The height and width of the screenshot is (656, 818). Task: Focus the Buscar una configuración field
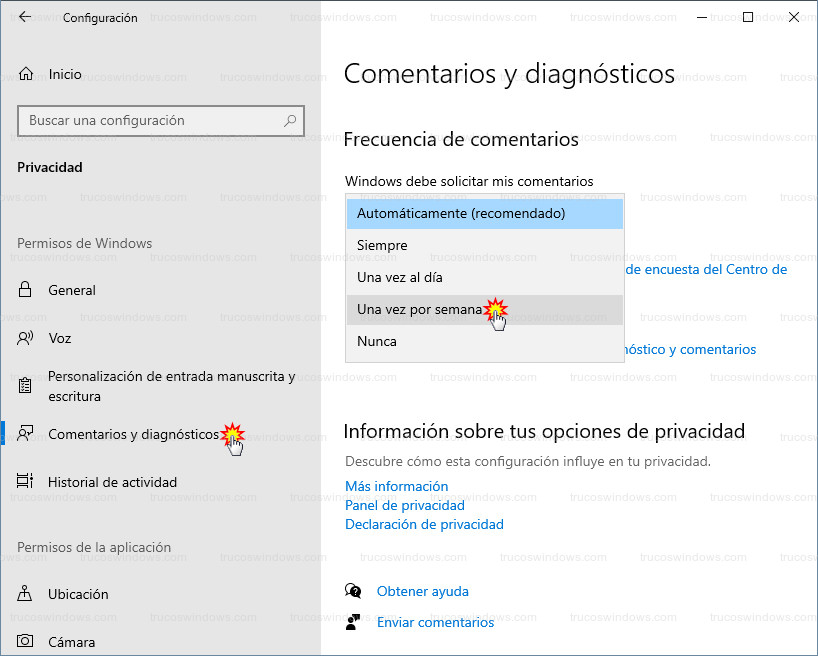[161, 121]
